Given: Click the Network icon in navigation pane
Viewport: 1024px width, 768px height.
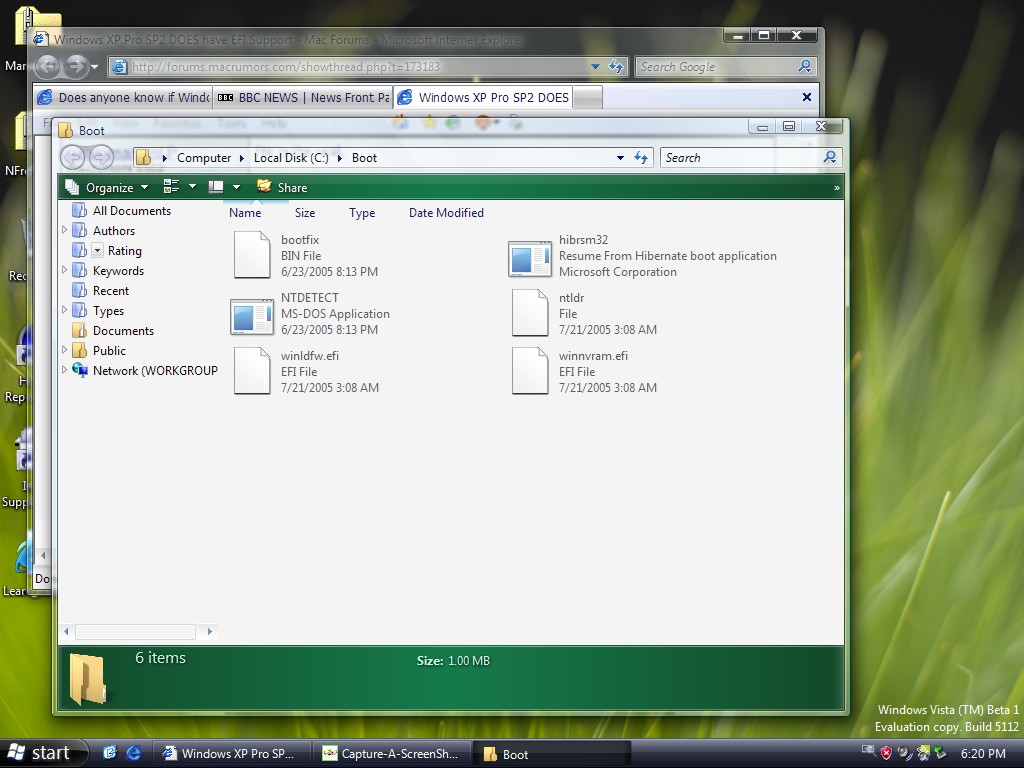Looking at the screenshot, I should [x=80, y=370].
